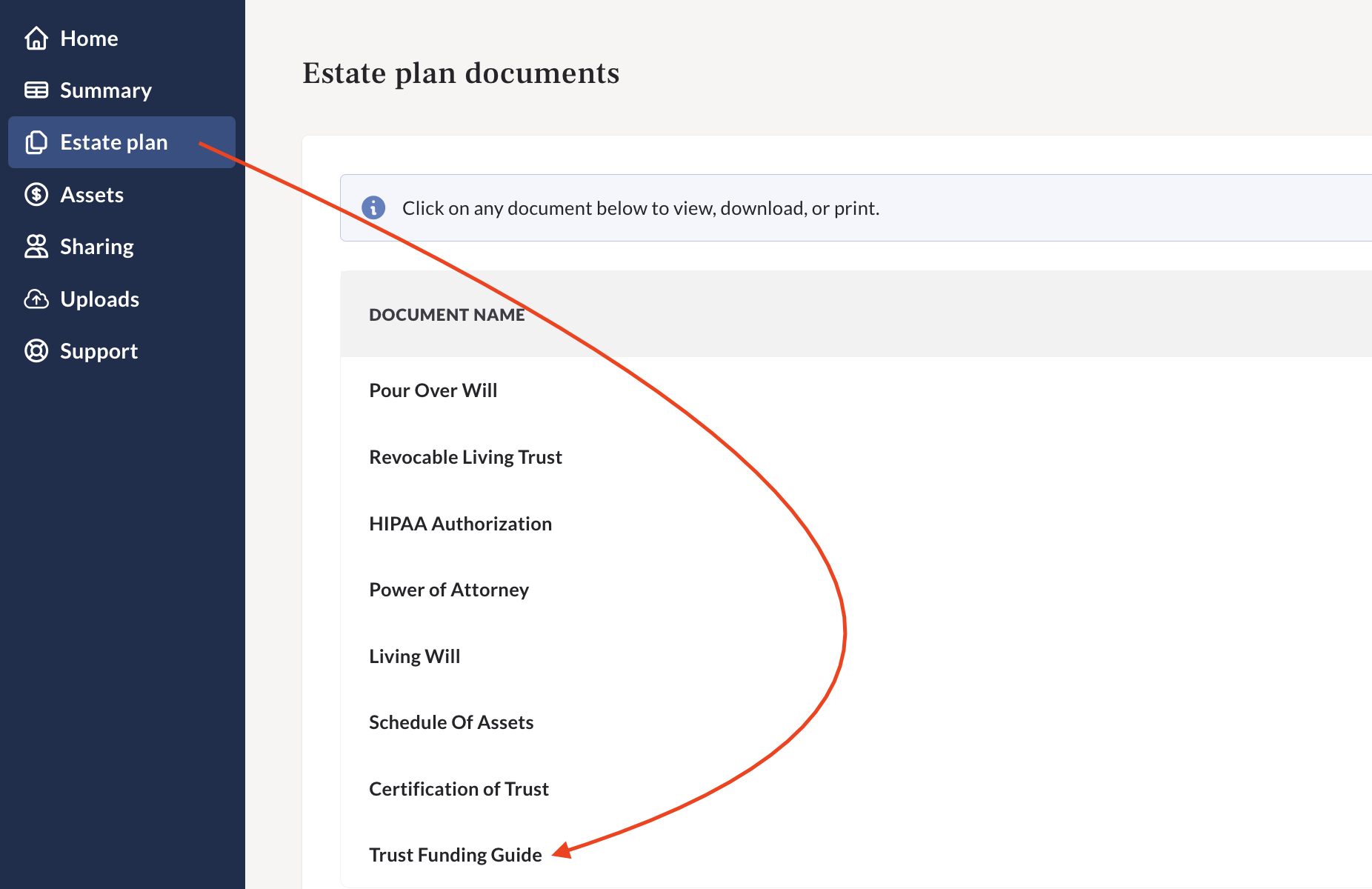Open the HIPAA Authorization document
This screenshot has height=889, width=1372.
coord(460,523)
